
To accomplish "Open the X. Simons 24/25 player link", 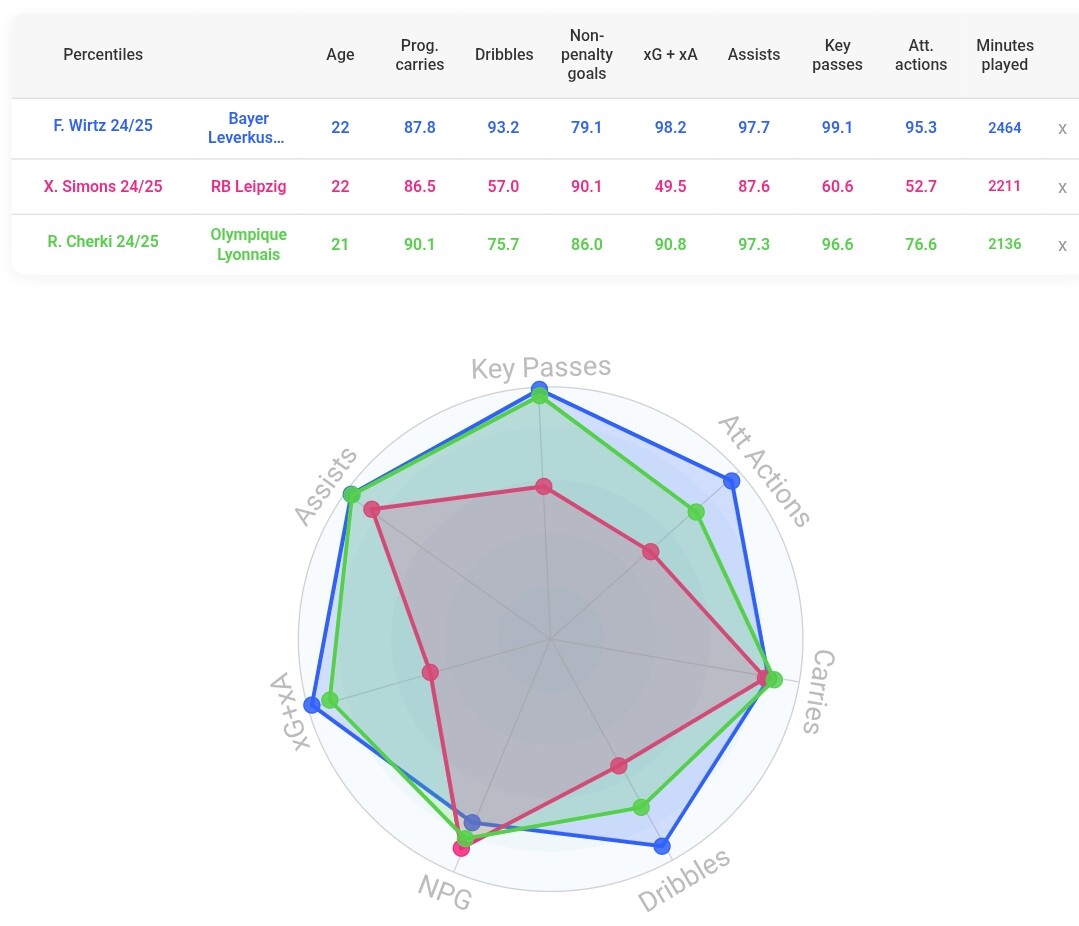I will tap(103, 186).
